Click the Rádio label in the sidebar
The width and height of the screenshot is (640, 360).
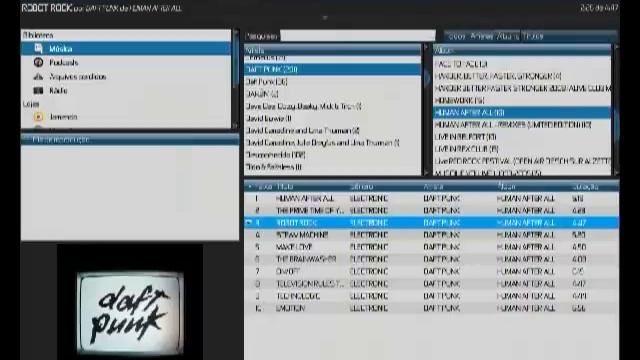[58, 91]
